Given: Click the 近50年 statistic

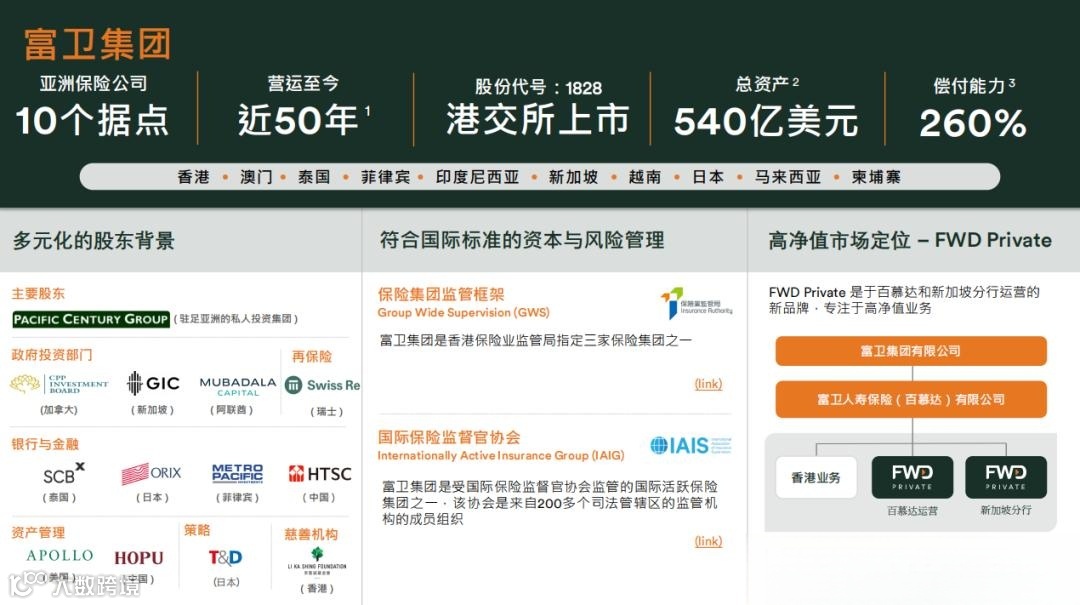Looking at the screenshot, I should coord(298,121).
